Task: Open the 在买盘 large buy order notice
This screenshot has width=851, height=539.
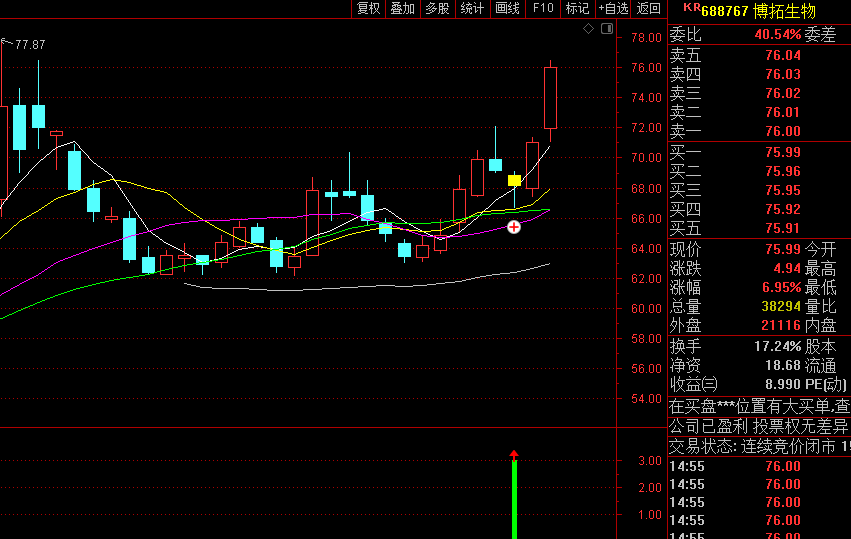Action: point(759,406)
